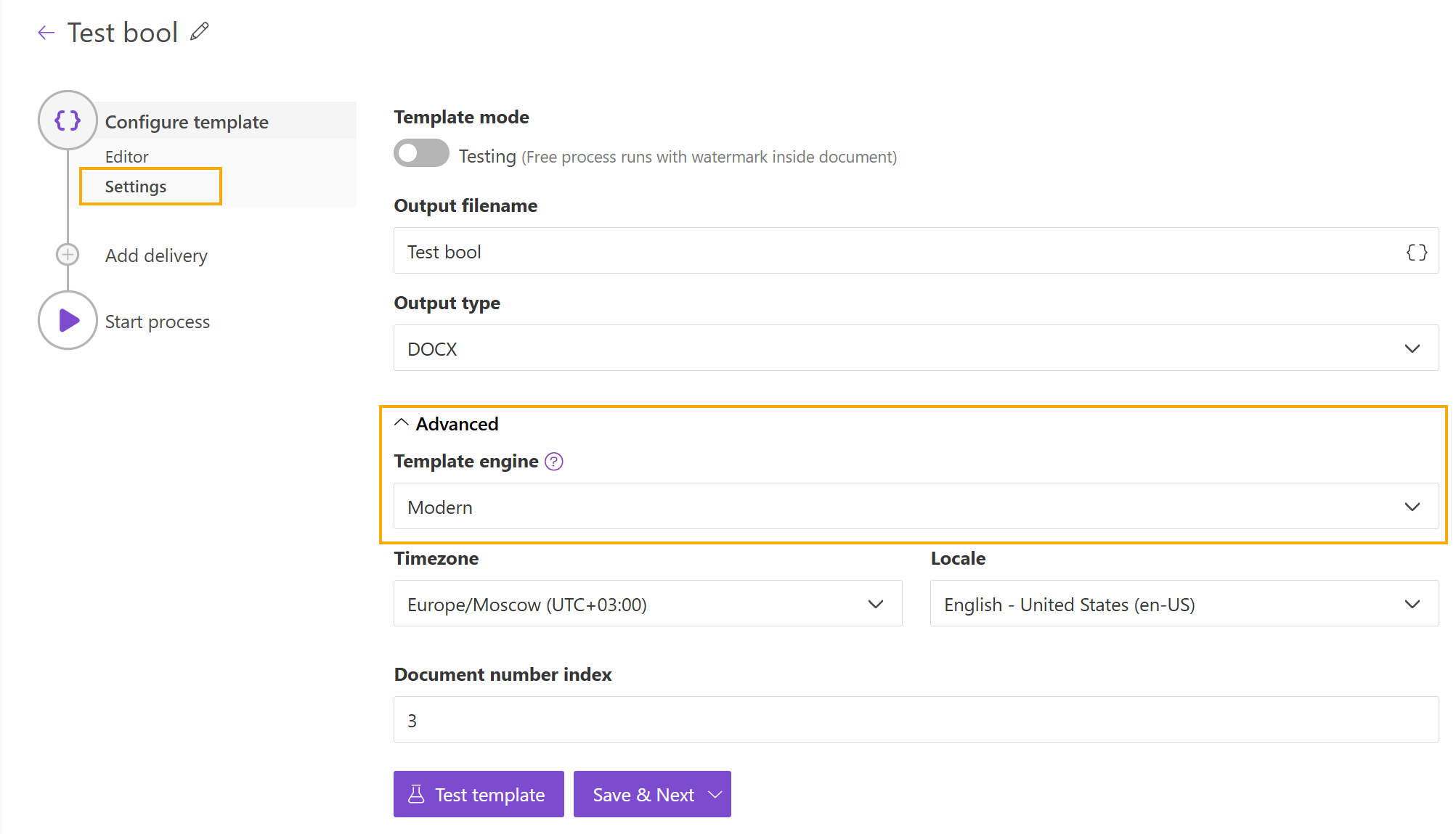
Task: Click the Save & Next button
Action: (643, 795)
